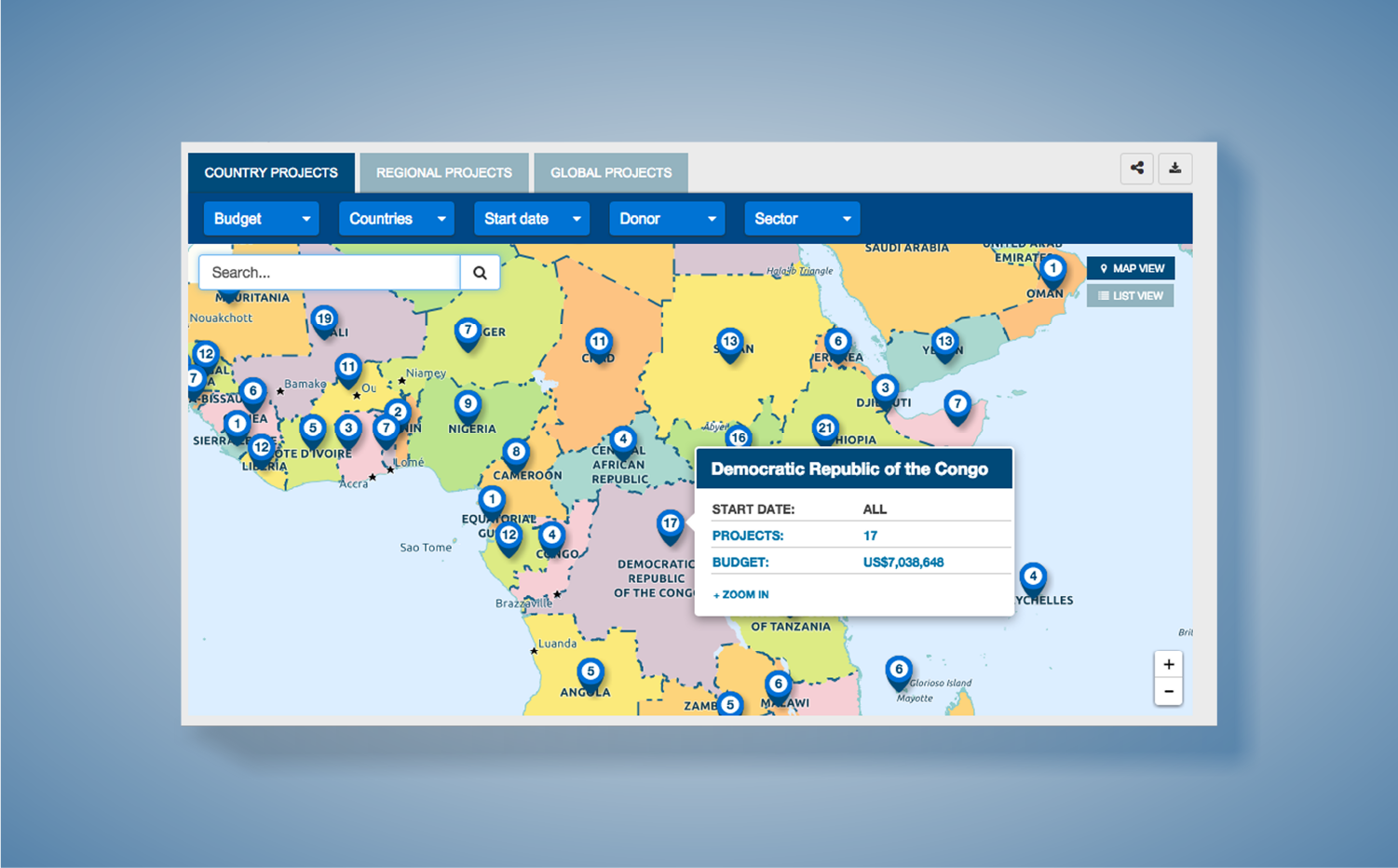
Task: Select the Djibouti pin numbered 3
Action: [885, 391]
